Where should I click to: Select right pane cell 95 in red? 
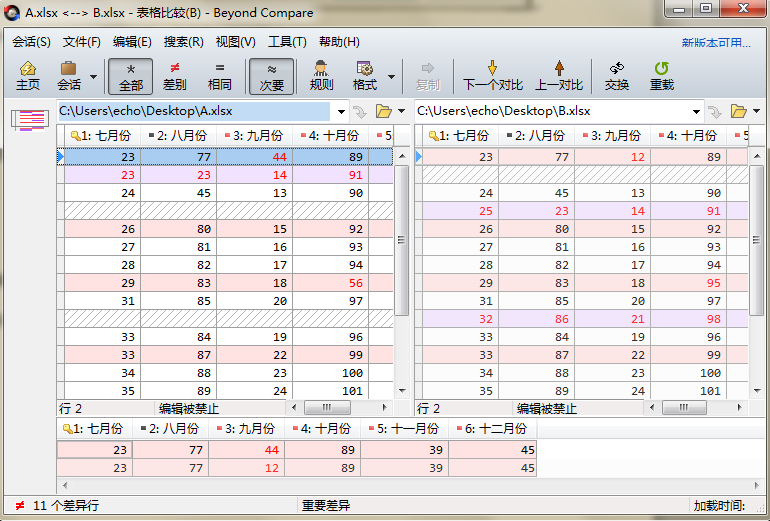(688, 283)
